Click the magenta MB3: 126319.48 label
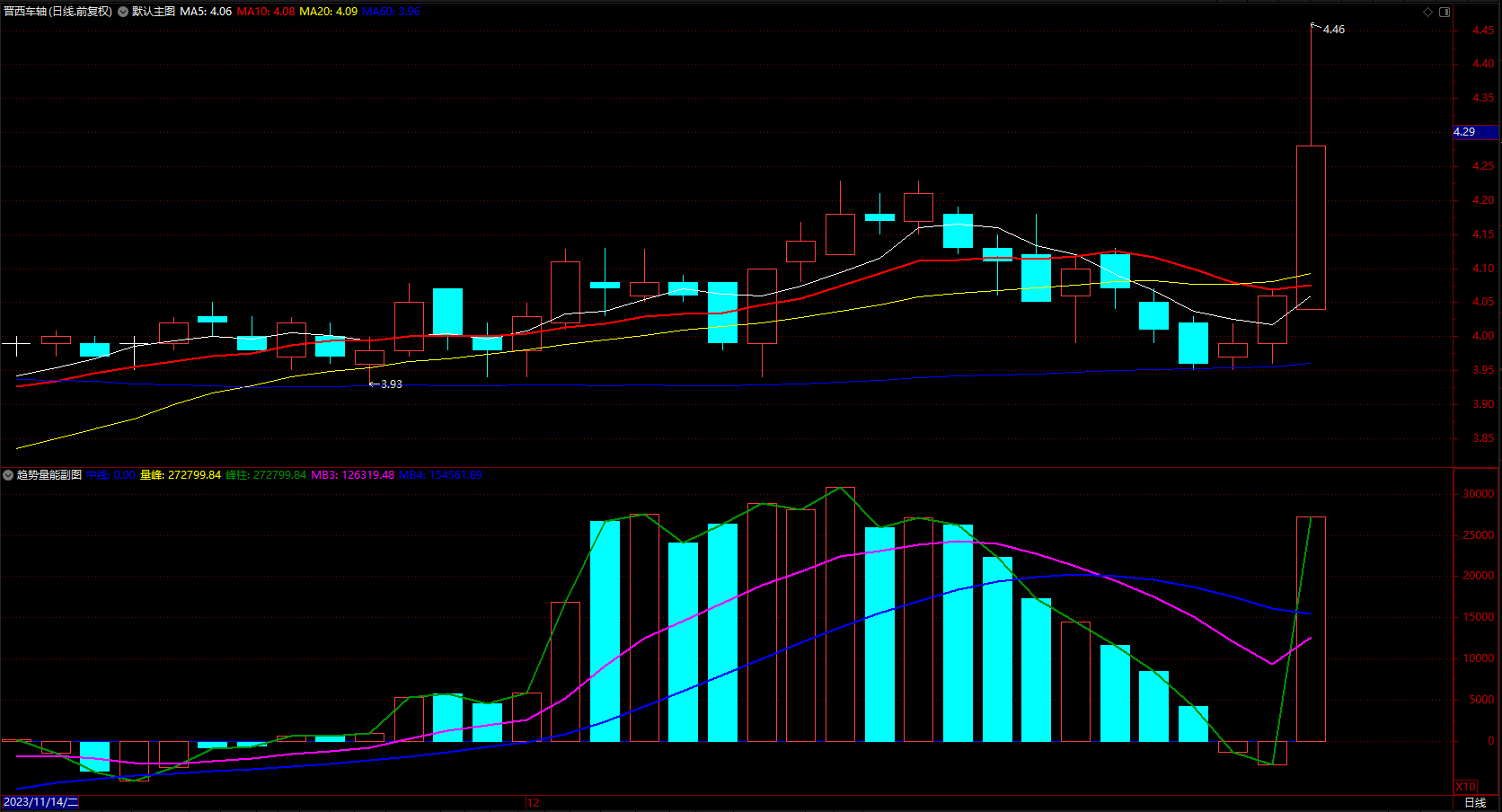This screenshot has height=812, width=1502. click(353, 475)
